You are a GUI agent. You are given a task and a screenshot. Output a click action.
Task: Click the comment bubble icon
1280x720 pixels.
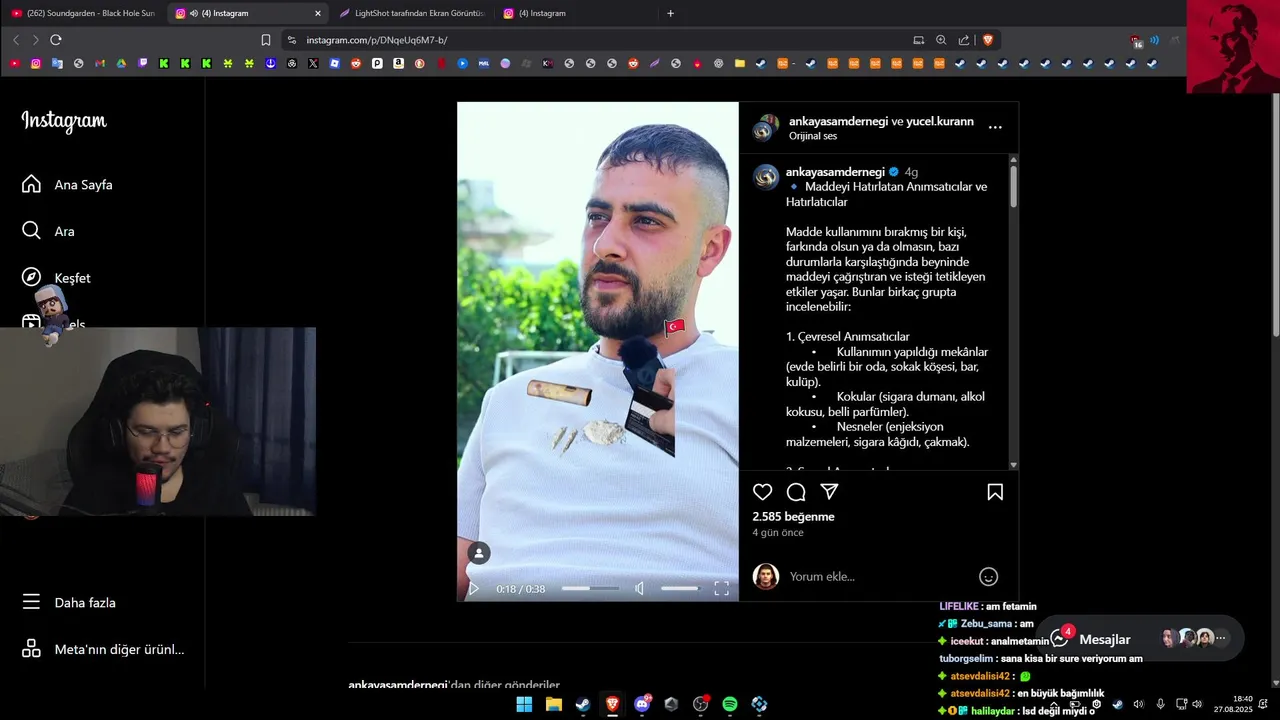pyautogui.click(x=796, y=492)
